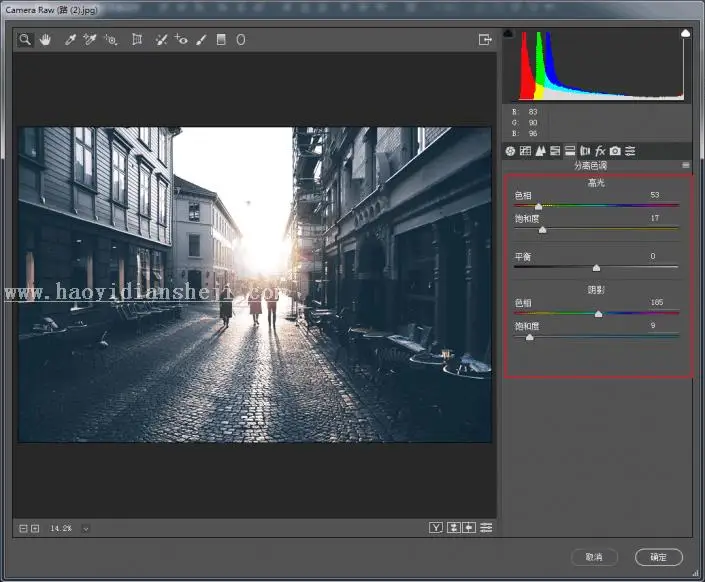This screenshot has width=705, height=582.
Task: Select the Targeted Adjustment tool
Action: click(111, 40)
